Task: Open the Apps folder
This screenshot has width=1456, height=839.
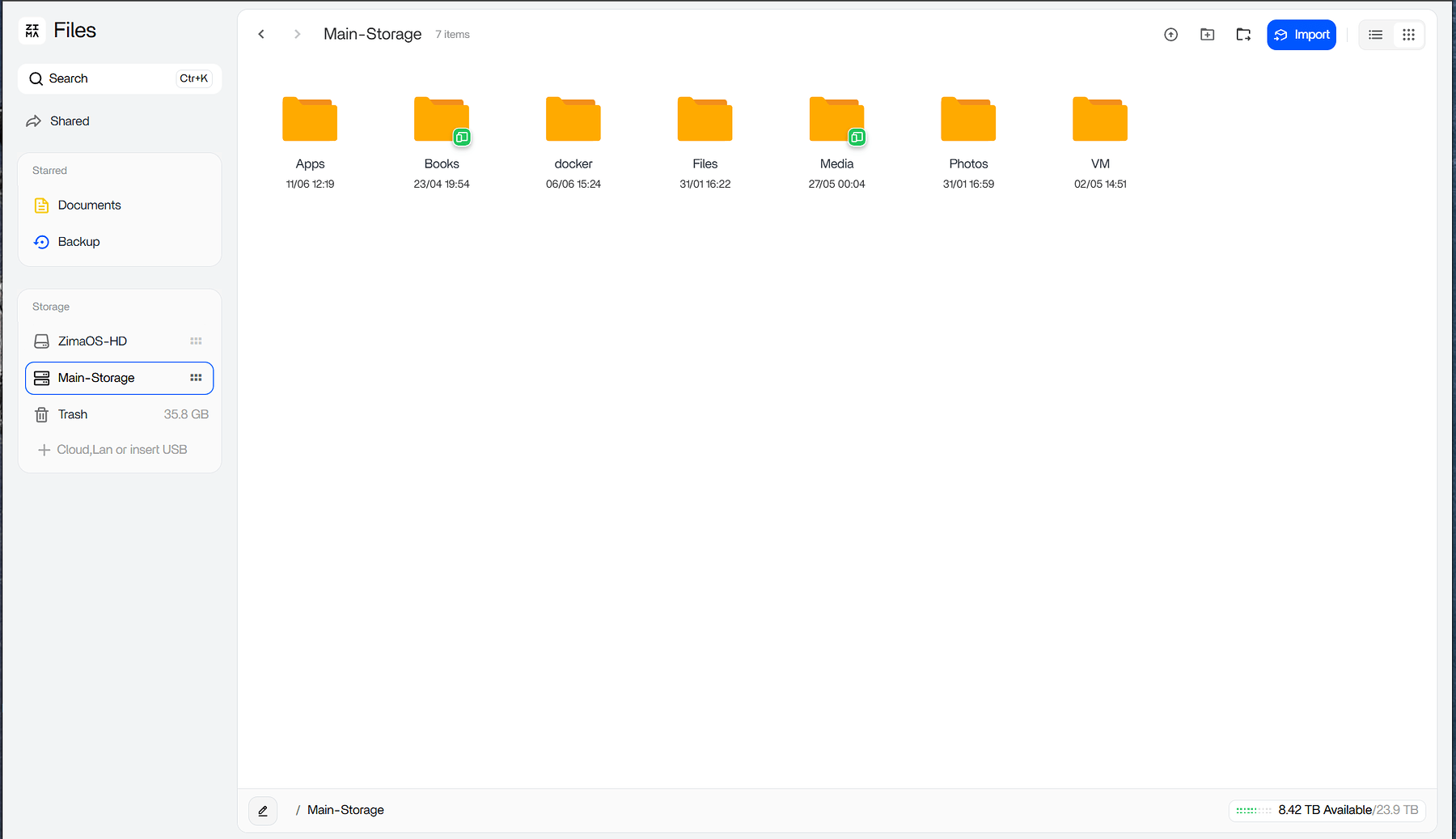Action: tap(310, 119)
